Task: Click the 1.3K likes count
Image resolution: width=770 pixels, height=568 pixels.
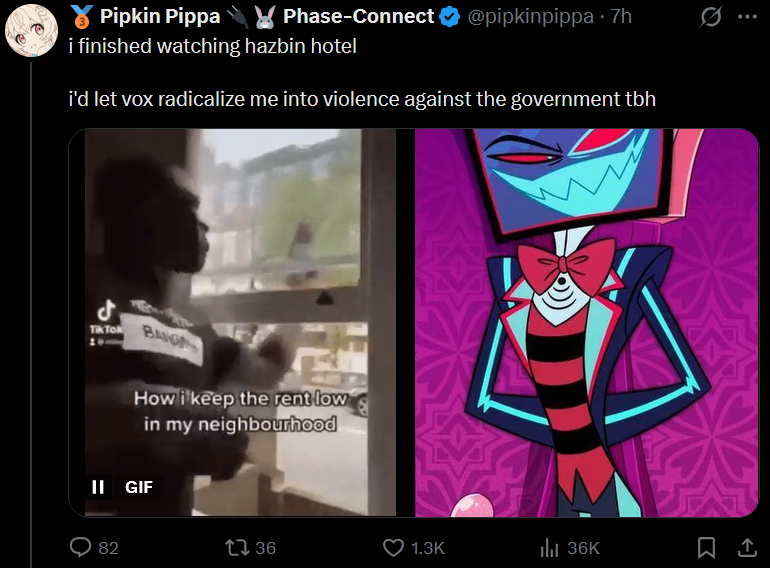Action: coord(427,548)
